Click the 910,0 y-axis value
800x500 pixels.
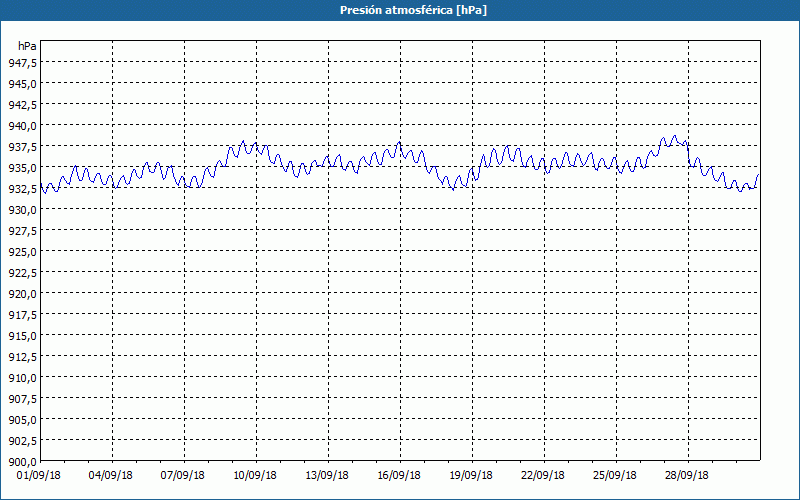tap(22, 378)
